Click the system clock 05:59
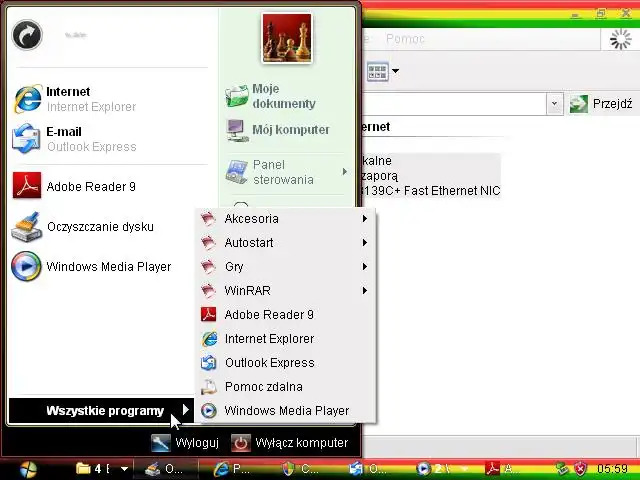Screen dimensions: 640x480 (x=612, y=469)
